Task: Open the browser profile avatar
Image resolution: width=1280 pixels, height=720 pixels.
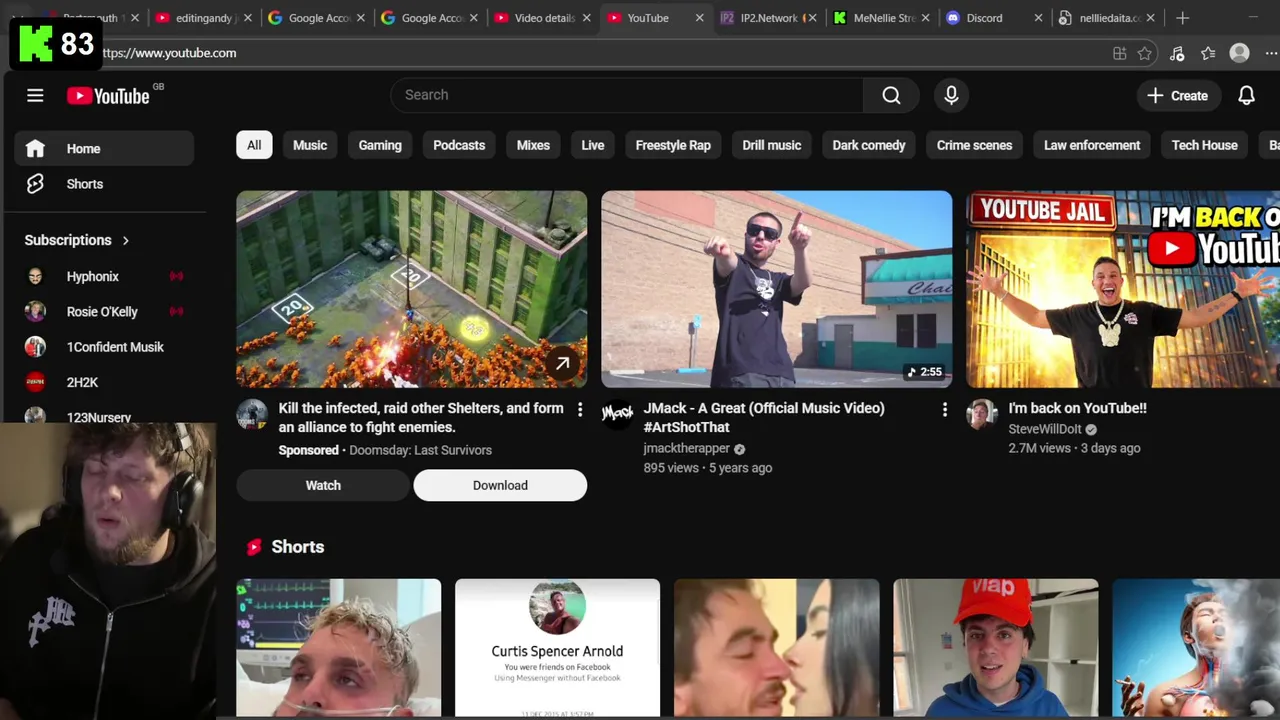Action: (x=1239, y=53)
